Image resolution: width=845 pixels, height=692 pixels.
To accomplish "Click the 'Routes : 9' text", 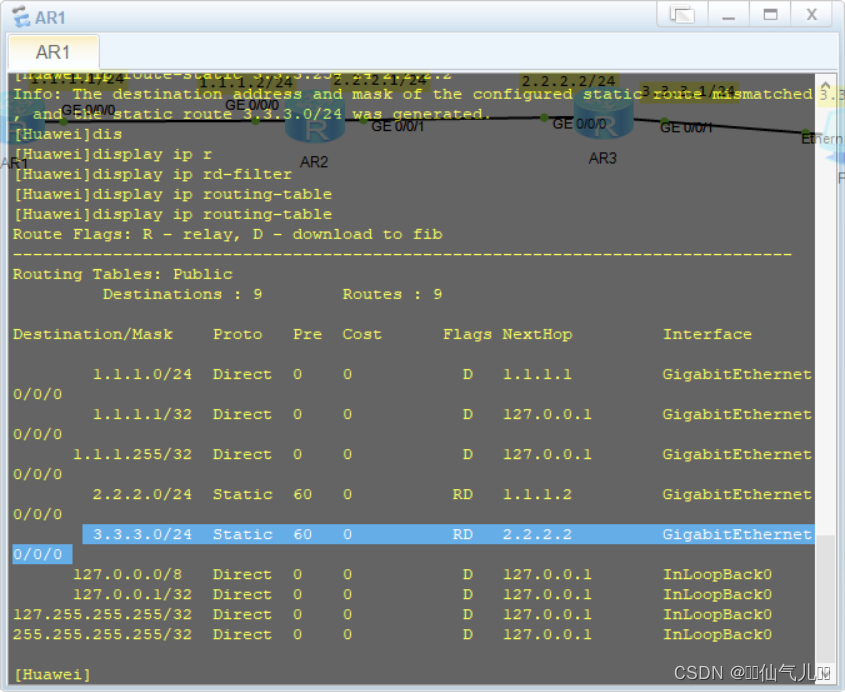I will pos(392,294).
